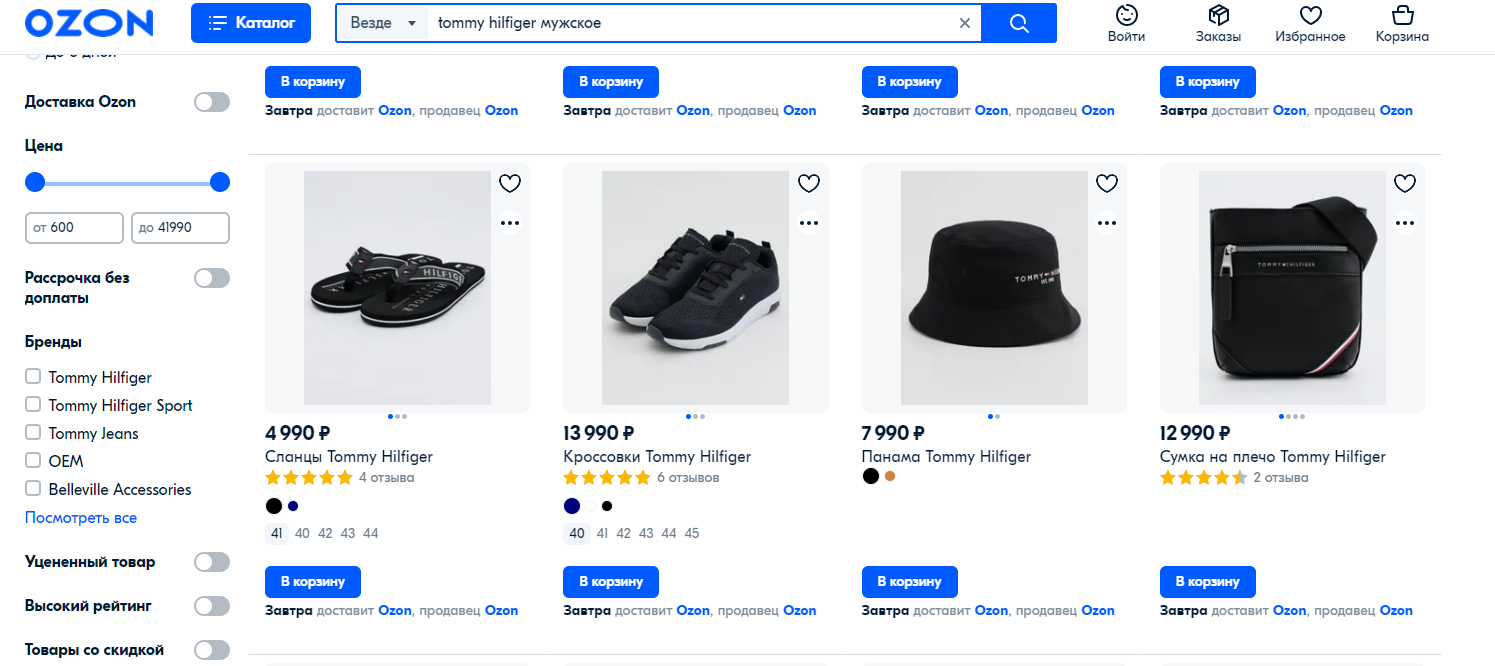
Task: Select size 42 for Сланцы
Action: [x=325, y=534]
